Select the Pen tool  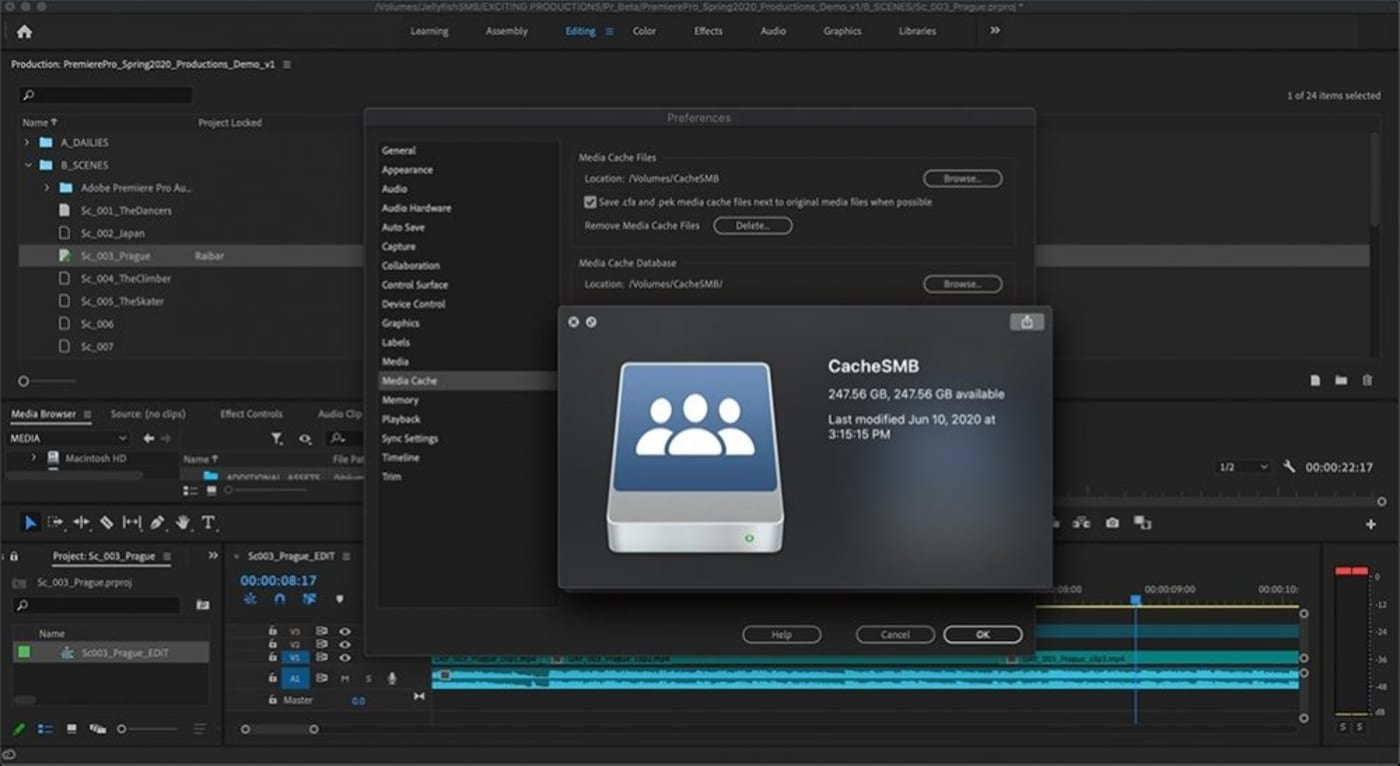tap(157, 522)
